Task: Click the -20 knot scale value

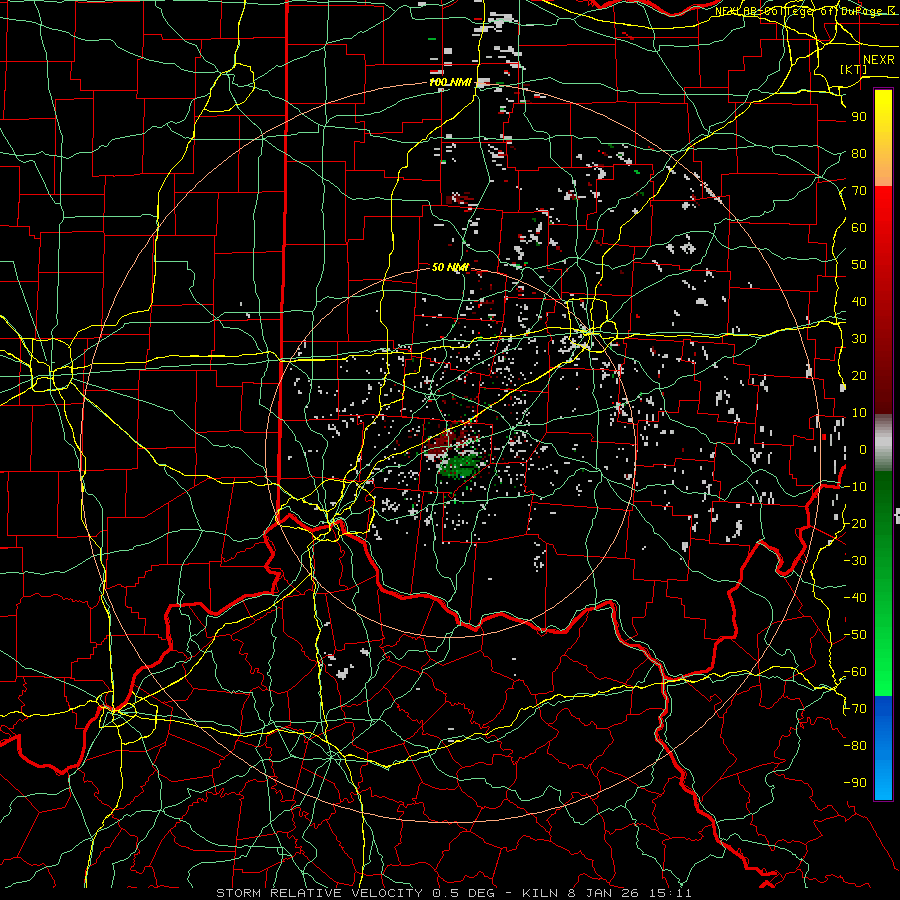Action: pyautogui.click(x=855, y=523)
